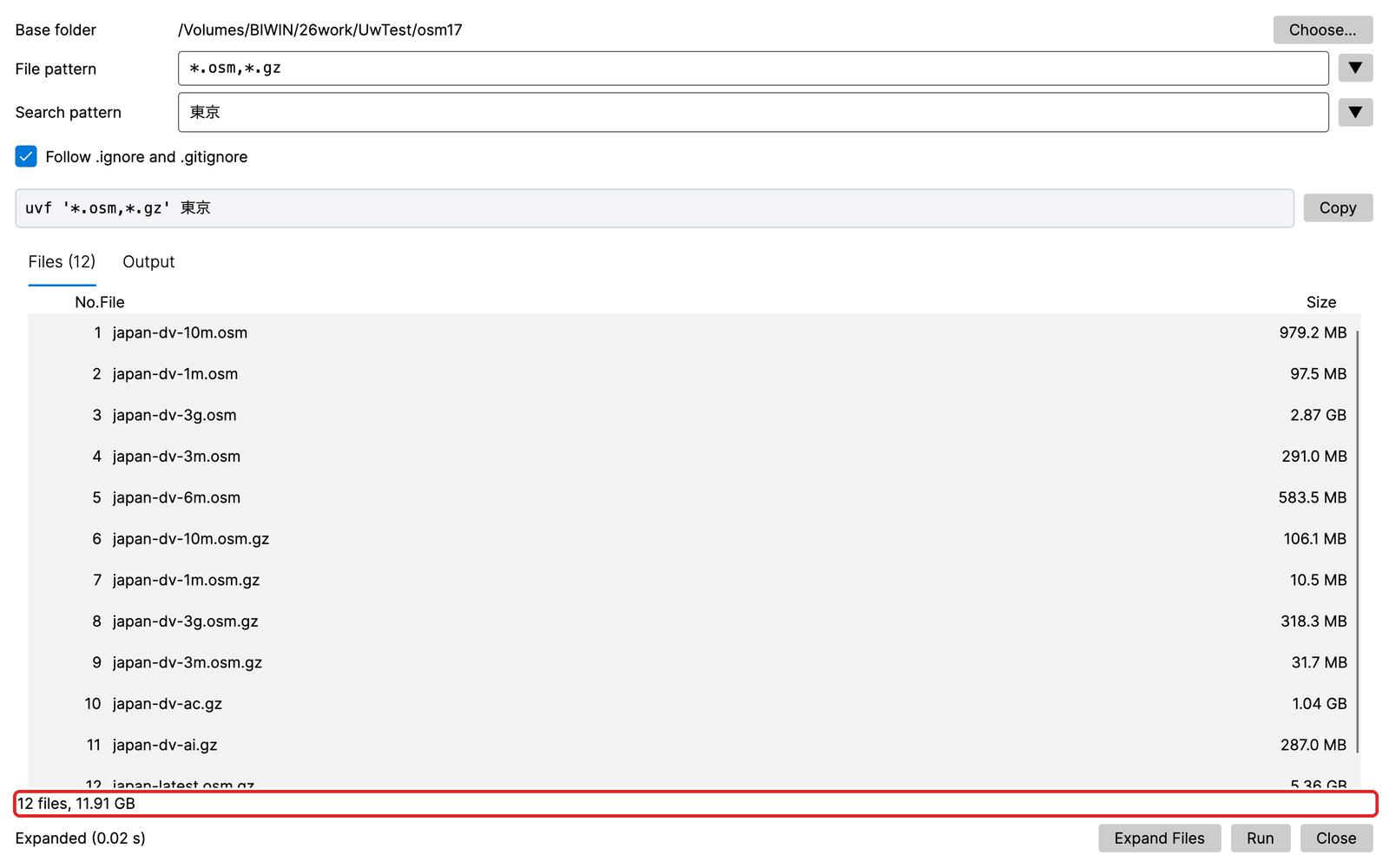Viewport: 1389px width, 868px height.
Task: Click the Choose... base folder button
Action: 1322,30
